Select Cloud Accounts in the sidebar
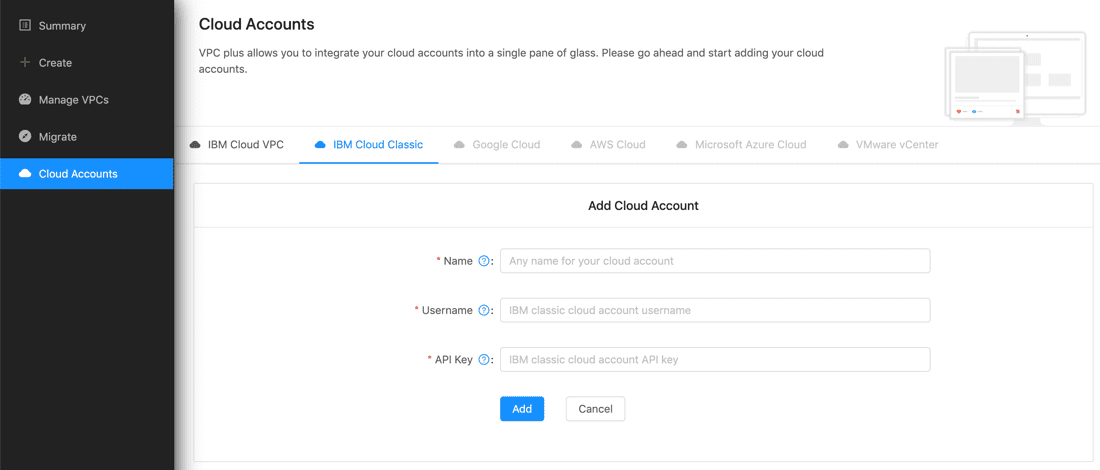This screenshot has height=470, width=1100. point(87,174)
